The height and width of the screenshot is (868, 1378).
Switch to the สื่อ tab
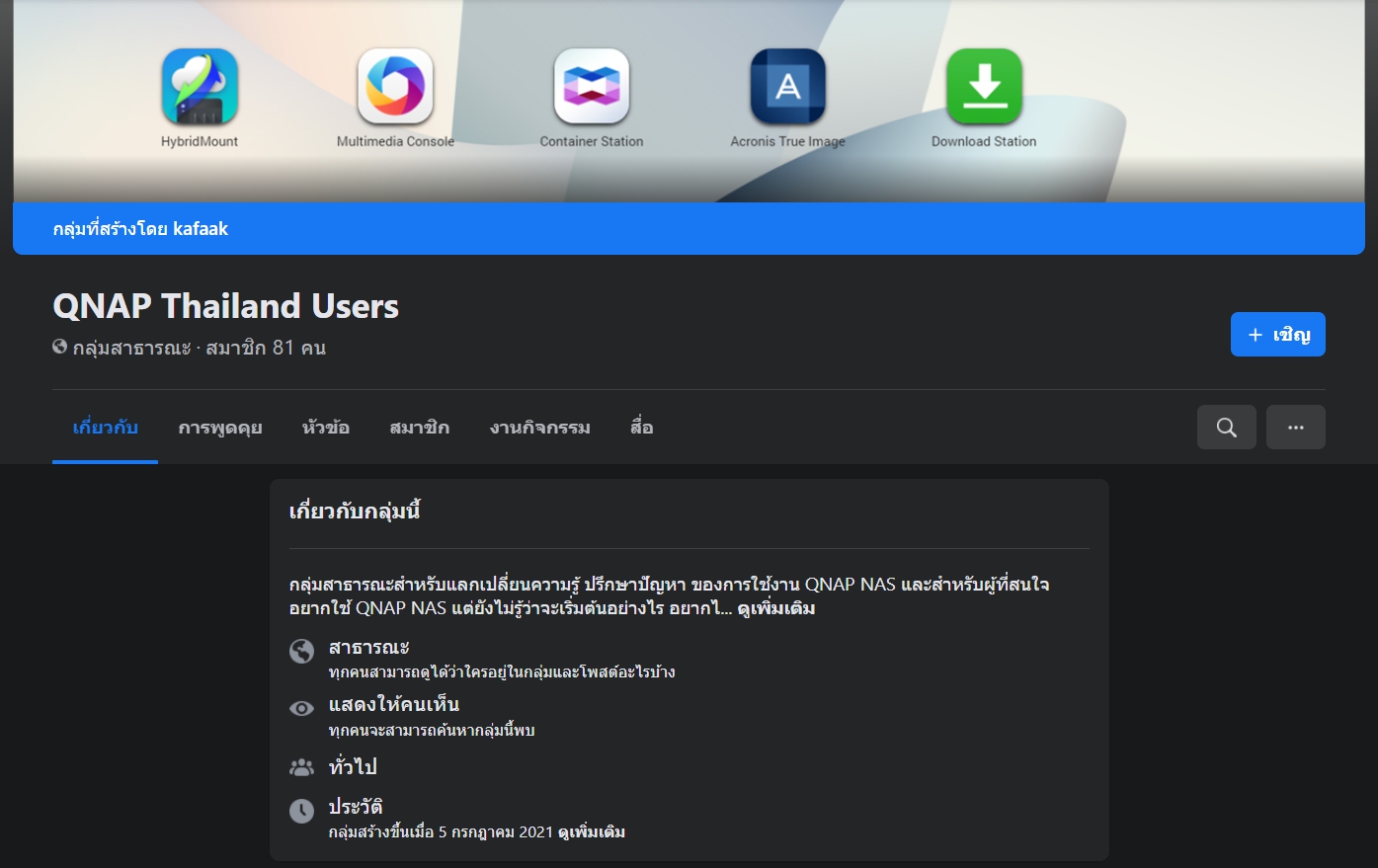pos(642,428)
